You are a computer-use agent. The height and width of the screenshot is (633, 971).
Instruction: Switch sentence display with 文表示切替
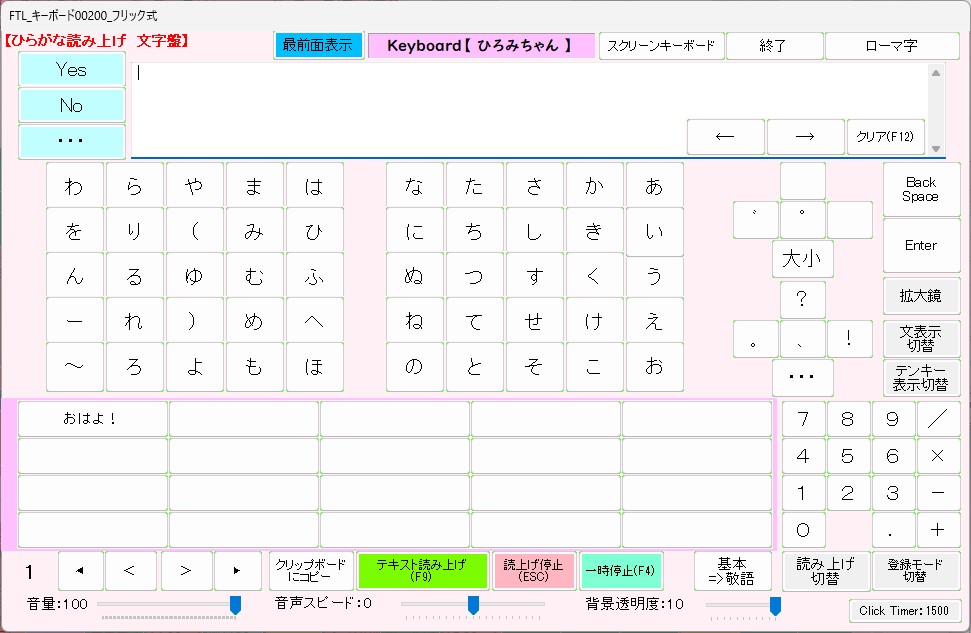(x=920, y=337)
